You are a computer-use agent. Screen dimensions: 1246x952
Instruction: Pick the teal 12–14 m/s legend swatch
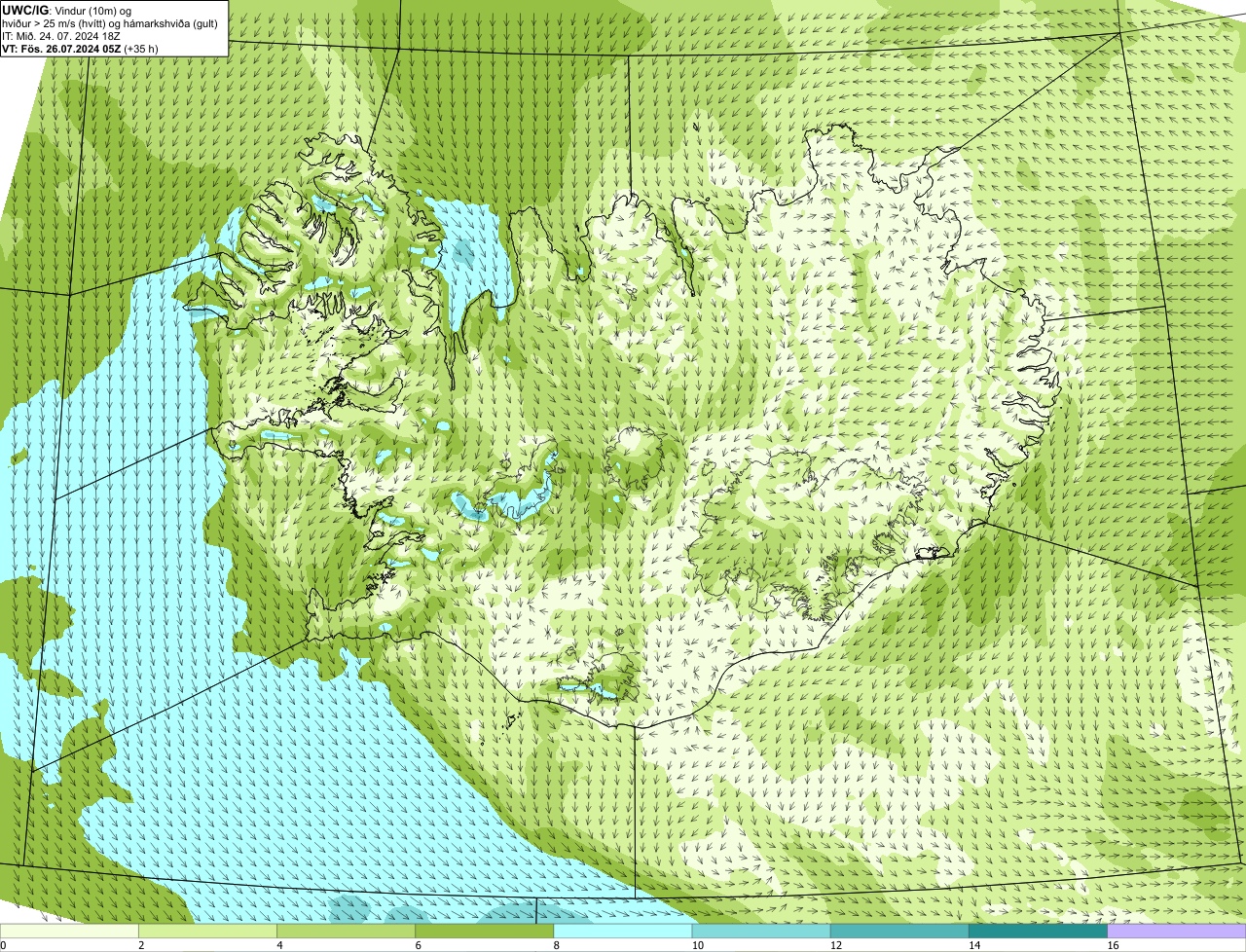point(899,932)
